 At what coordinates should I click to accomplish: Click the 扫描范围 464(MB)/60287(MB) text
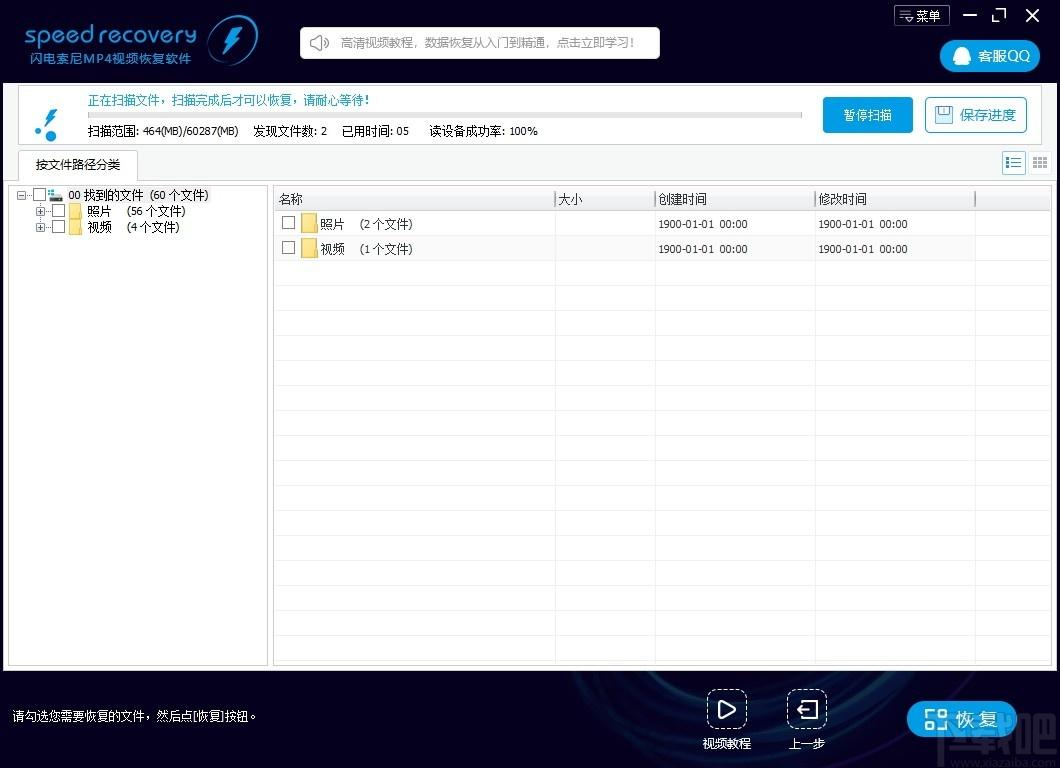pos(163,131)
